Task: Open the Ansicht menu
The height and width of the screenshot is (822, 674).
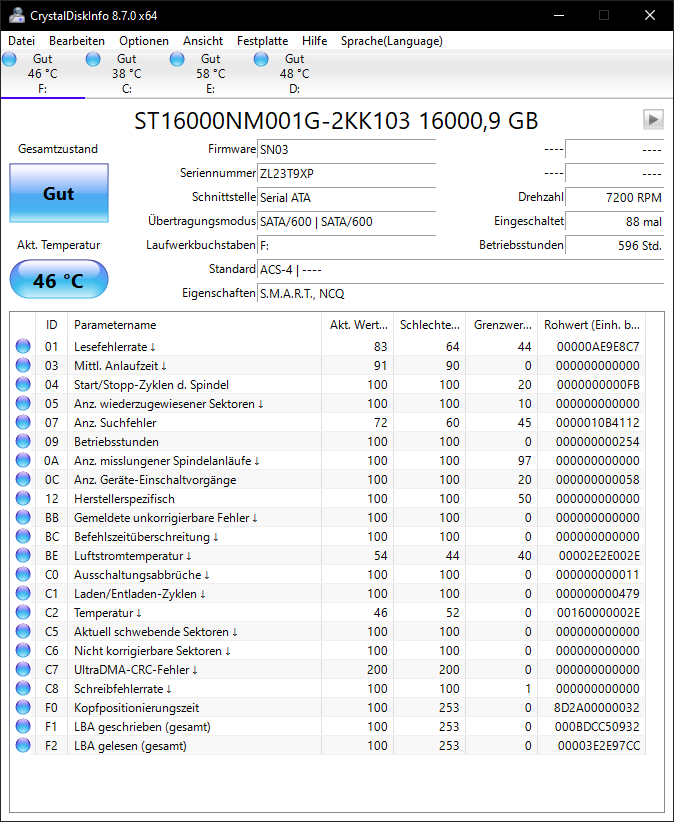Action: (203, 41)
